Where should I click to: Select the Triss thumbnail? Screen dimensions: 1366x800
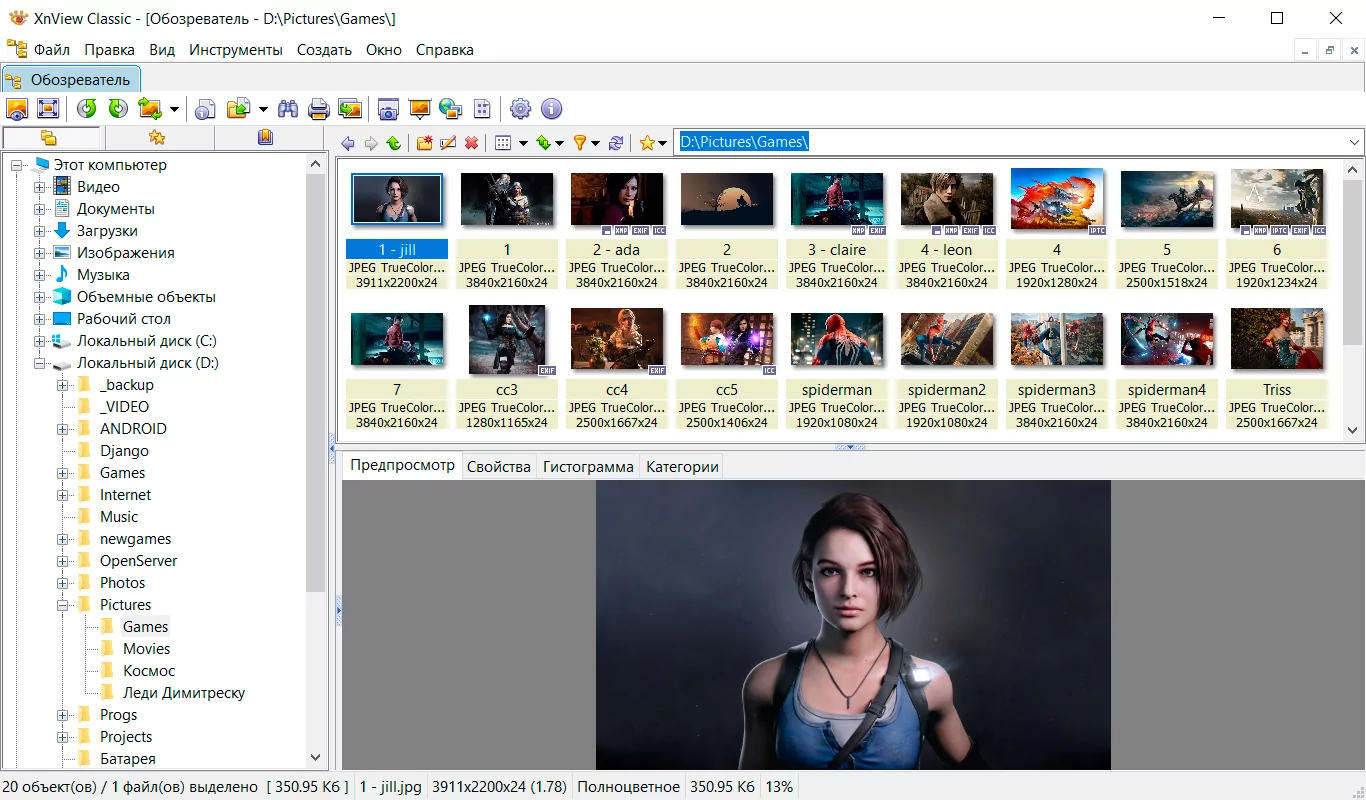tap(1277, 368)
